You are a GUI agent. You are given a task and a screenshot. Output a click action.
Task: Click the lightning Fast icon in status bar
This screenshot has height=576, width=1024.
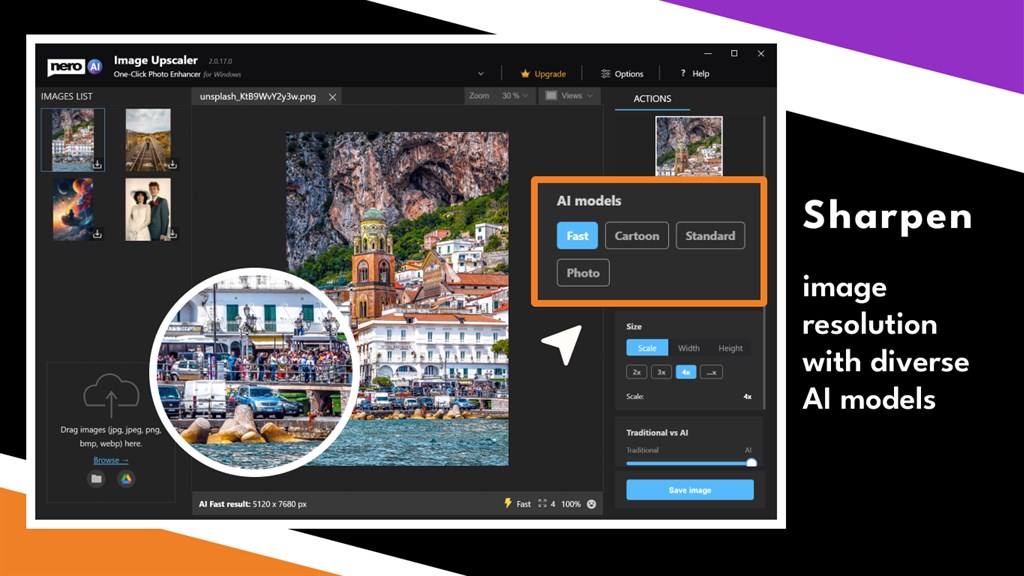(507, 503)
